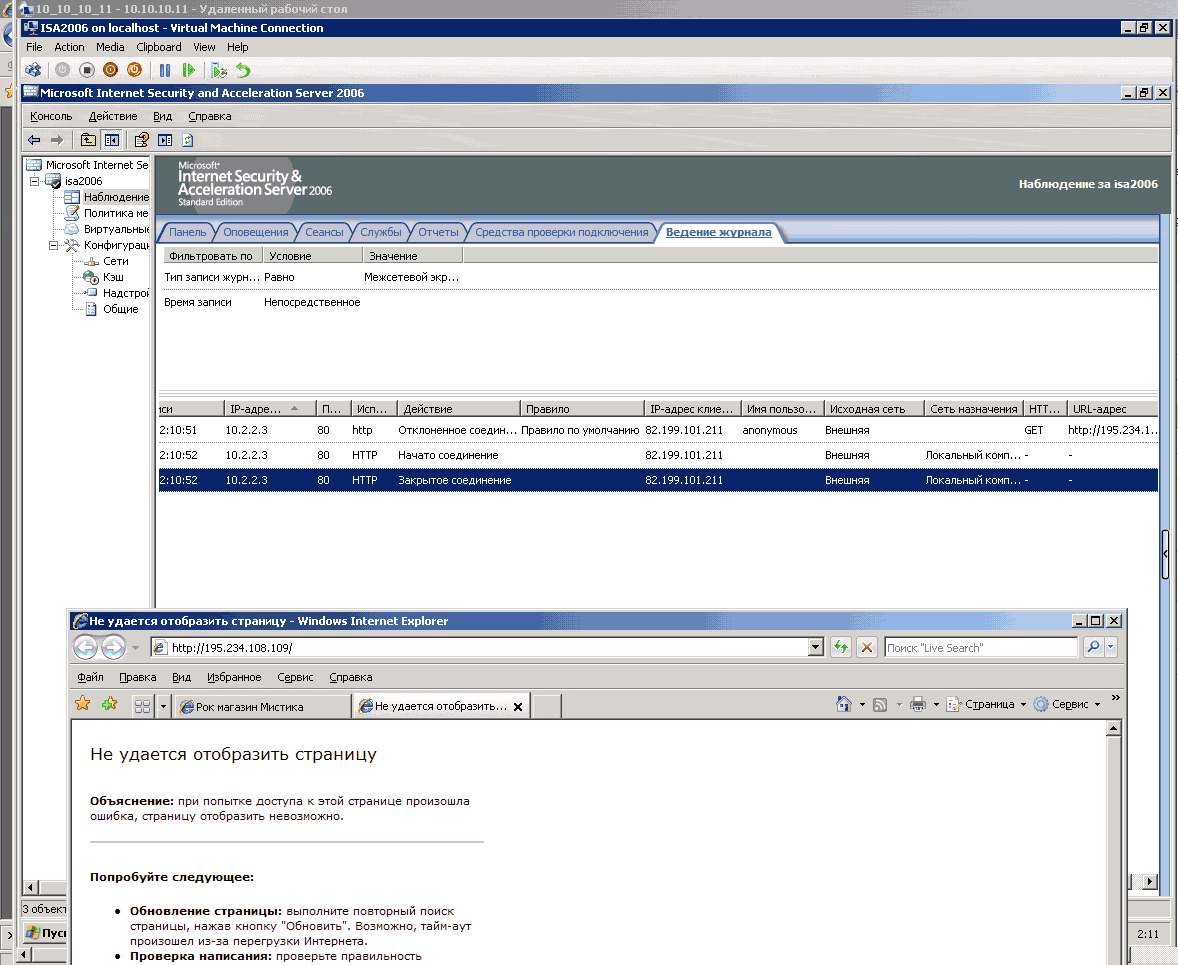Toggle the action pane icon
The width and height of the screenshot is (1178, 965).
[x=165, y=140]
